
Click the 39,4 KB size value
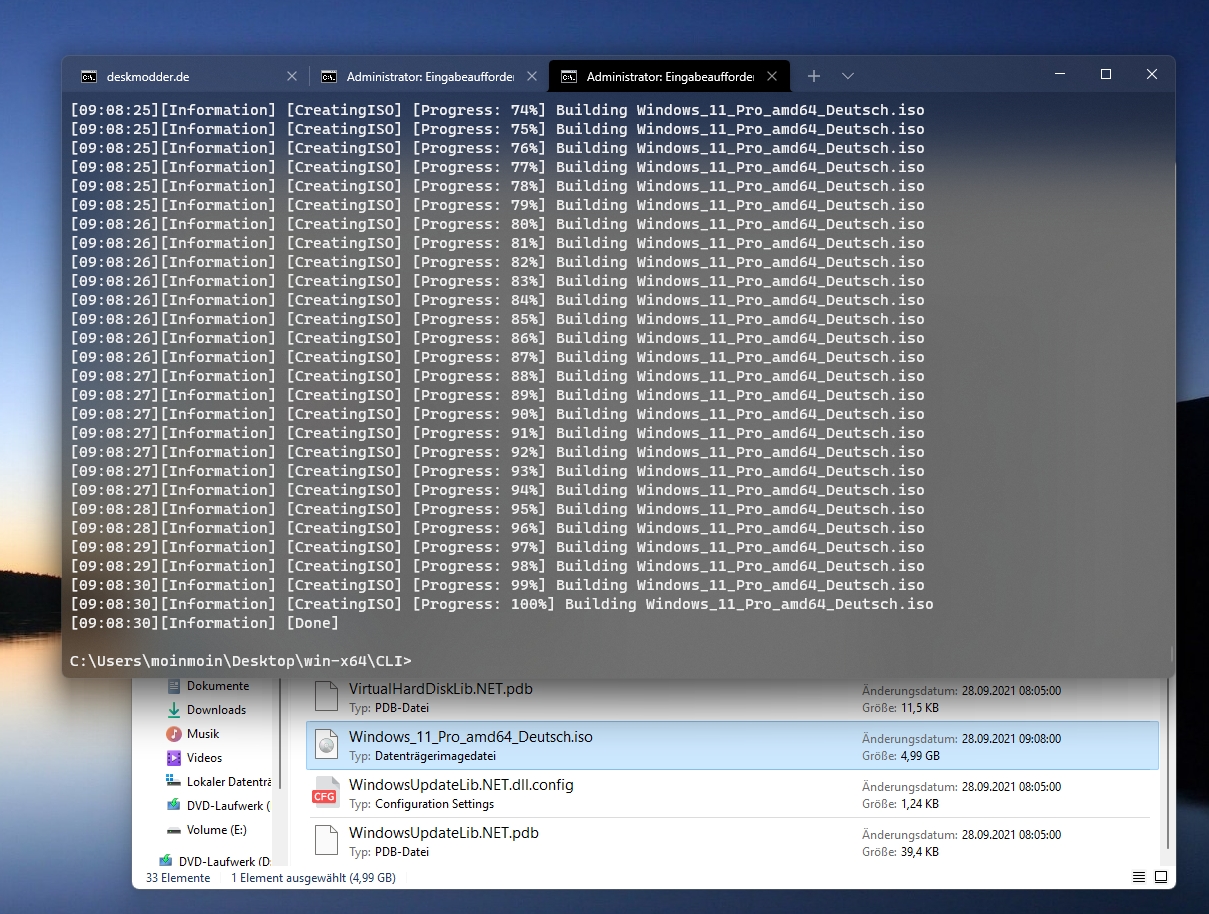click(922, 852)
